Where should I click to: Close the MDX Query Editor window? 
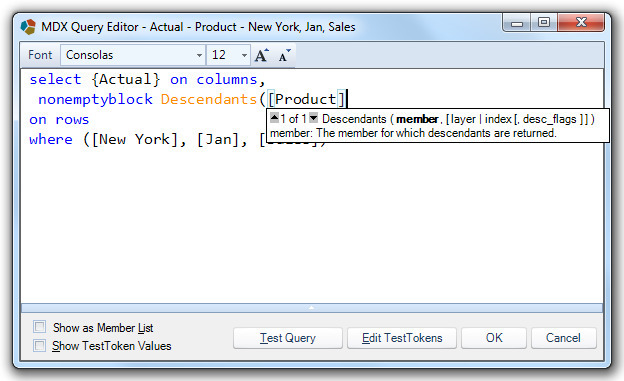(581, 22)
